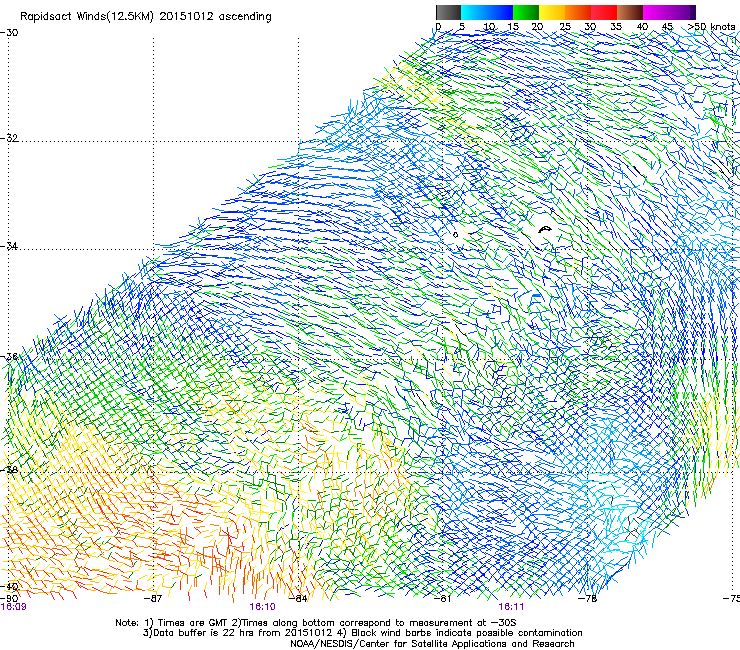The image size is (740, 650).
Task: Select the yellow 20-25 knots legend segment
Action: (x=552, y=12)
